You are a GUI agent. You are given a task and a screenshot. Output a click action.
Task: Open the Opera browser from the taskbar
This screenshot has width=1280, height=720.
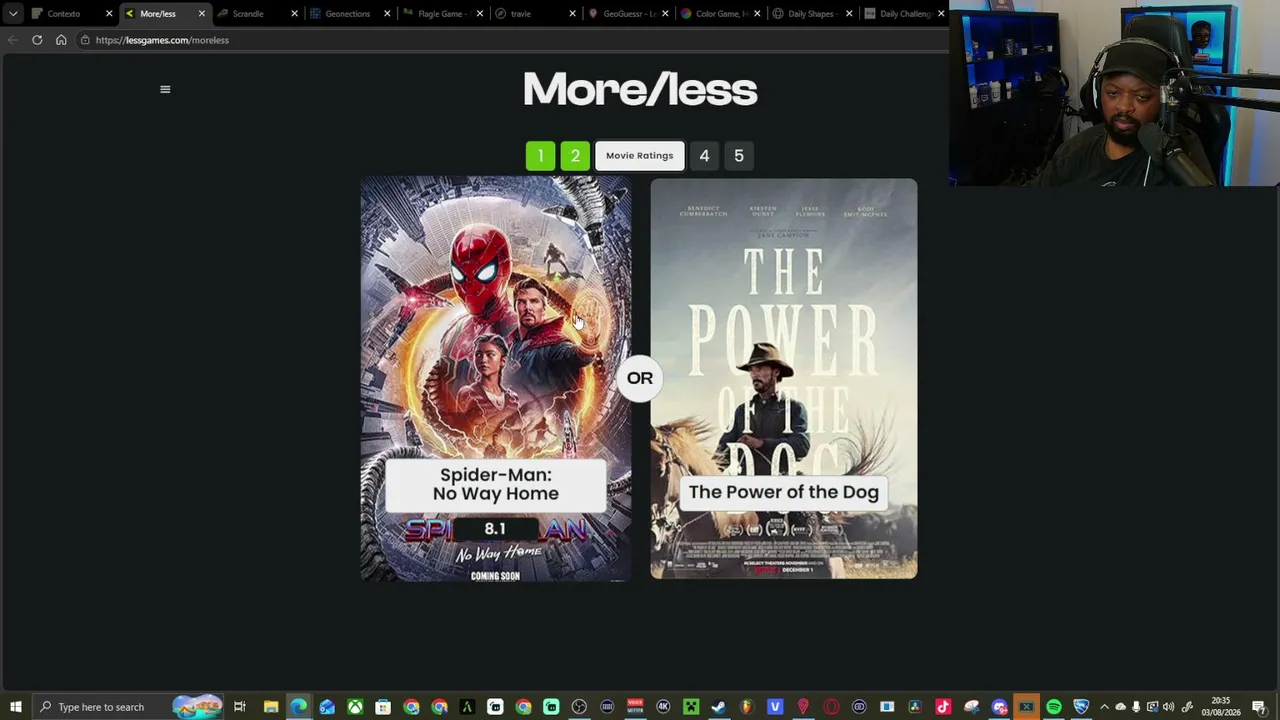coord(831,707)
